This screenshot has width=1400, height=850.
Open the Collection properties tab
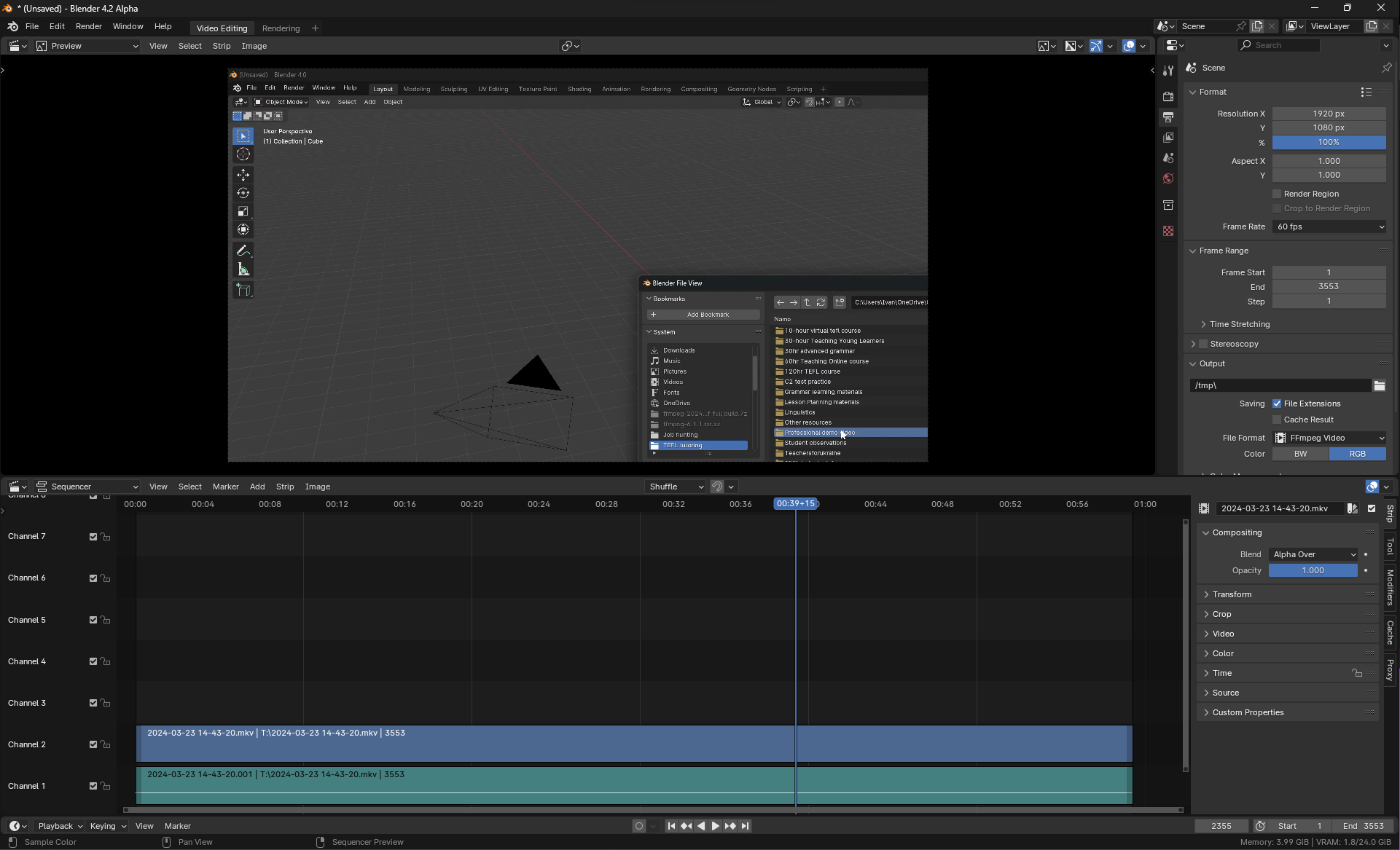point(1168,205)
